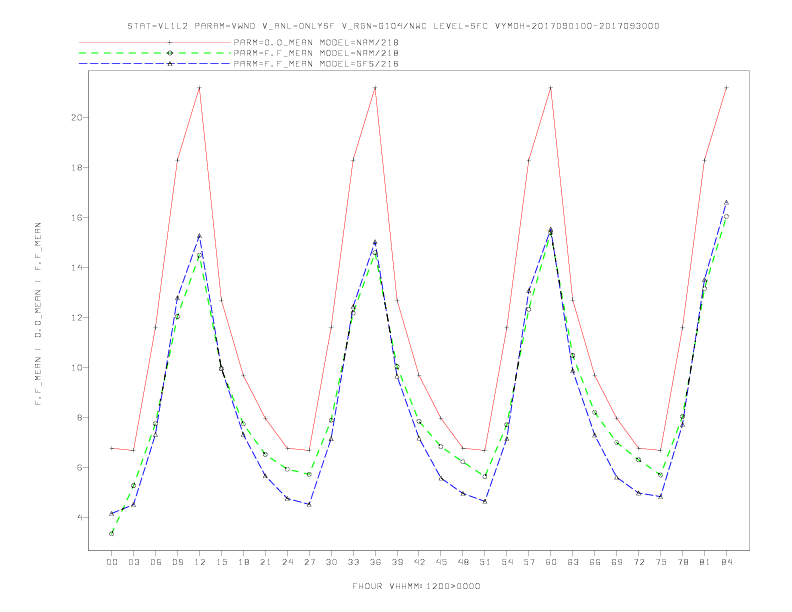Image resolution: width=792 pixels, height=612 pixels.
Task: Click x-axis tick label 78
Action: pos(682,562)
